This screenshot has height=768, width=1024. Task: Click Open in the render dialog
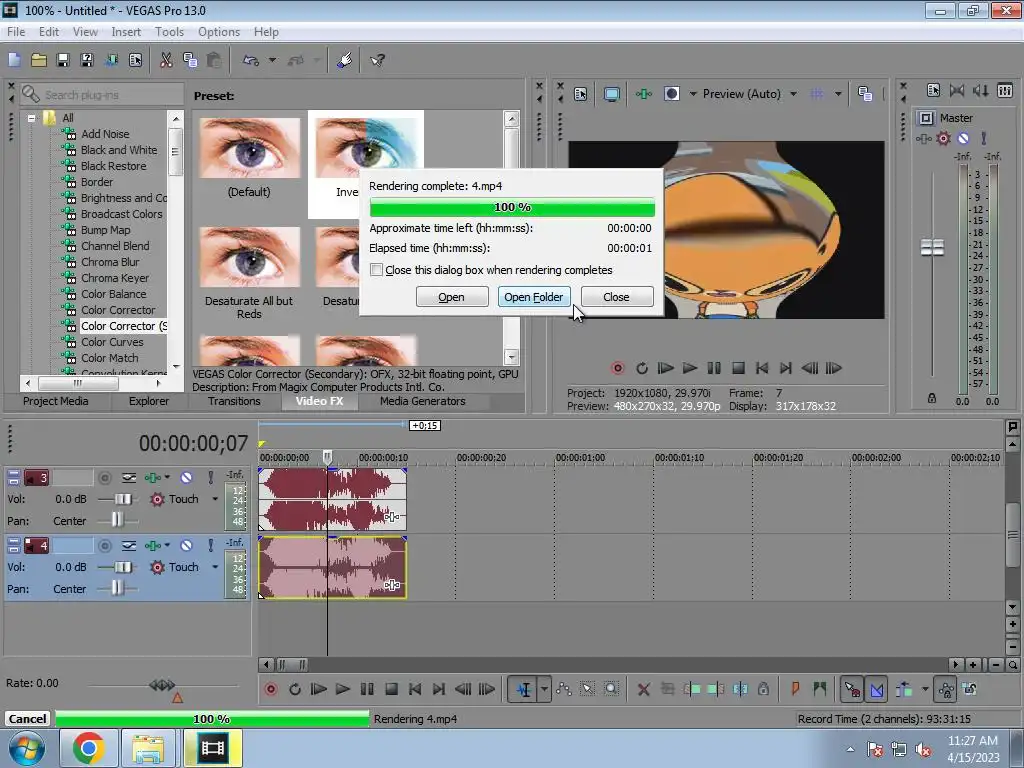(x=451, y=297)
